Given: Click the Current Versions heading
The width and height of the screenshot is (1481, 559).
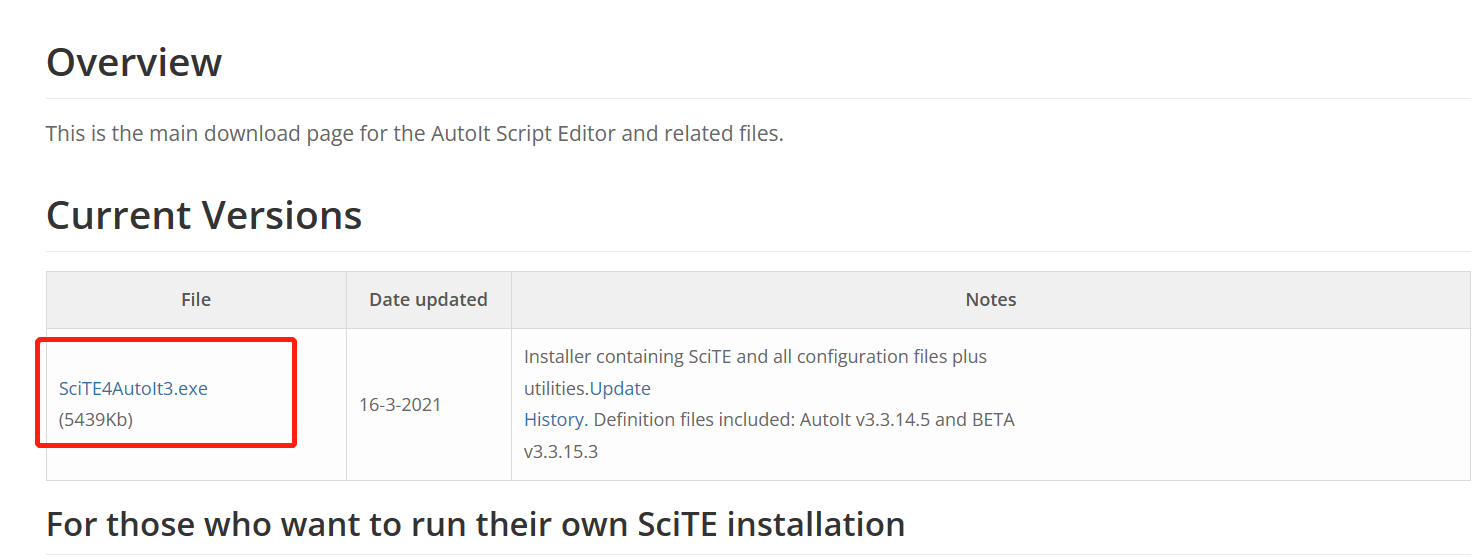Looking at the screenshot, I should [204, 215].
